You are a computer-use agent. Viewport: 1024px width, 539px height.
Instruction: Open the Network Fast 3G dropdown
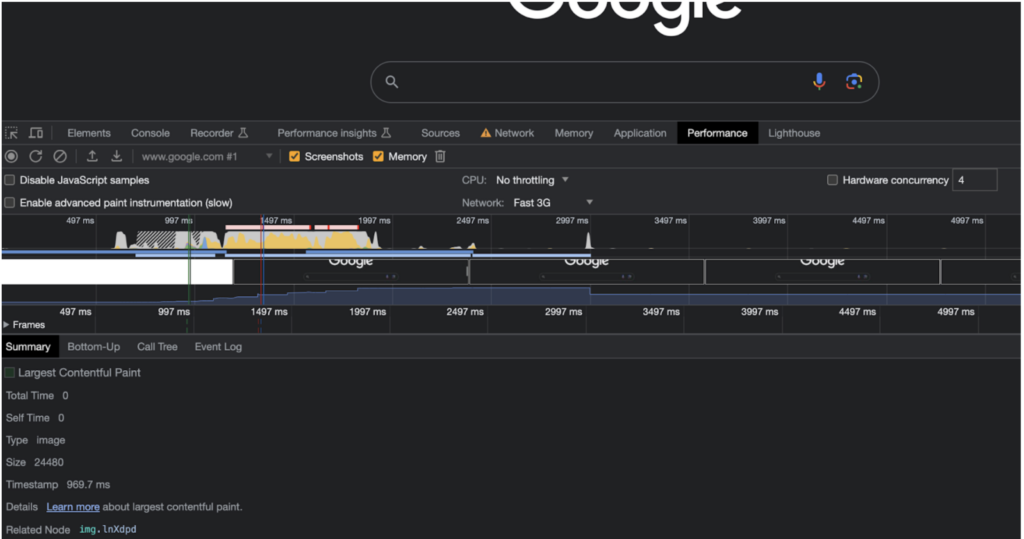(x=552, y=203)
